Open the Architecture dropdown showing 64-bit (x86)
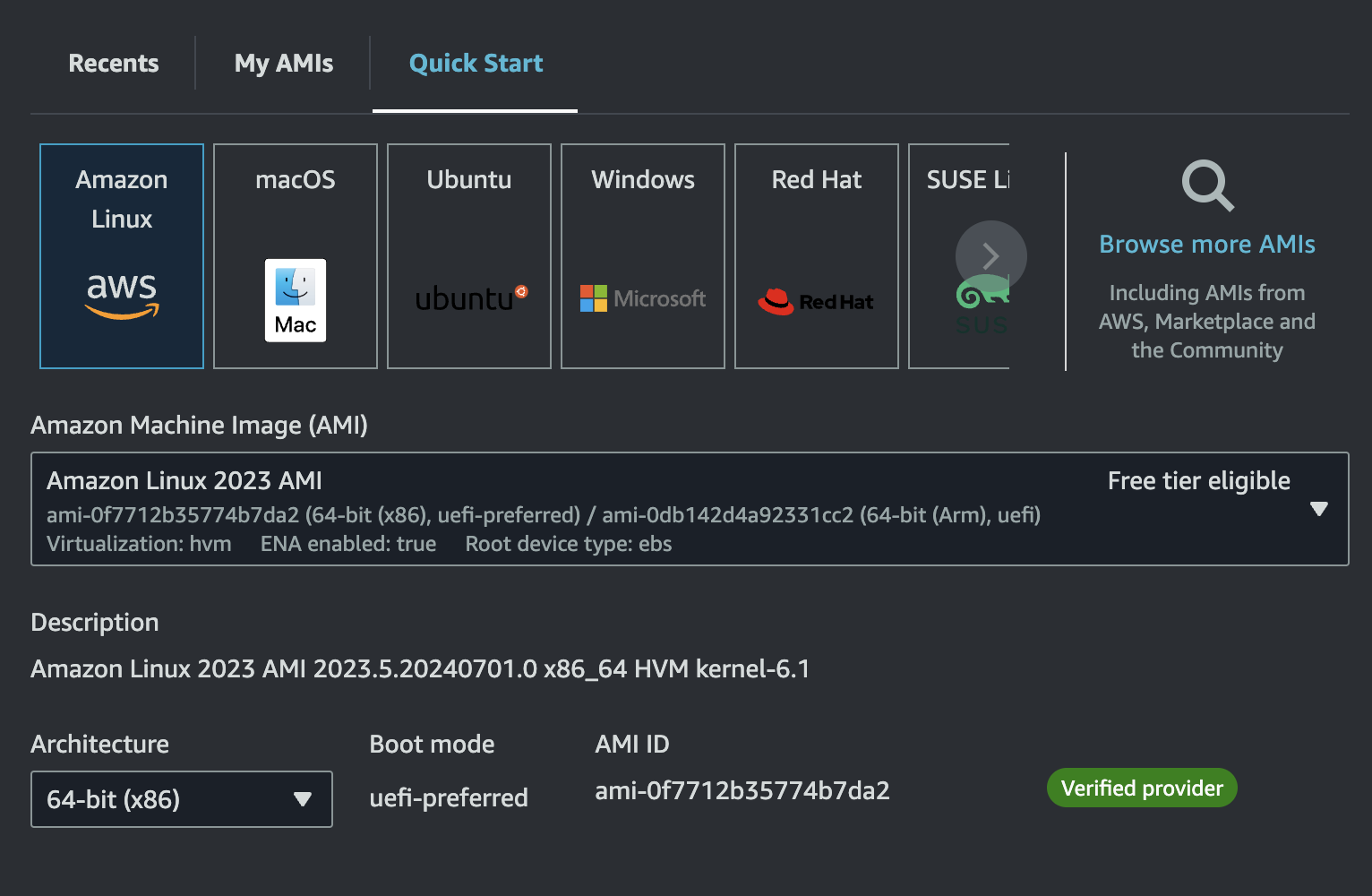 click(x=181, y=799)
